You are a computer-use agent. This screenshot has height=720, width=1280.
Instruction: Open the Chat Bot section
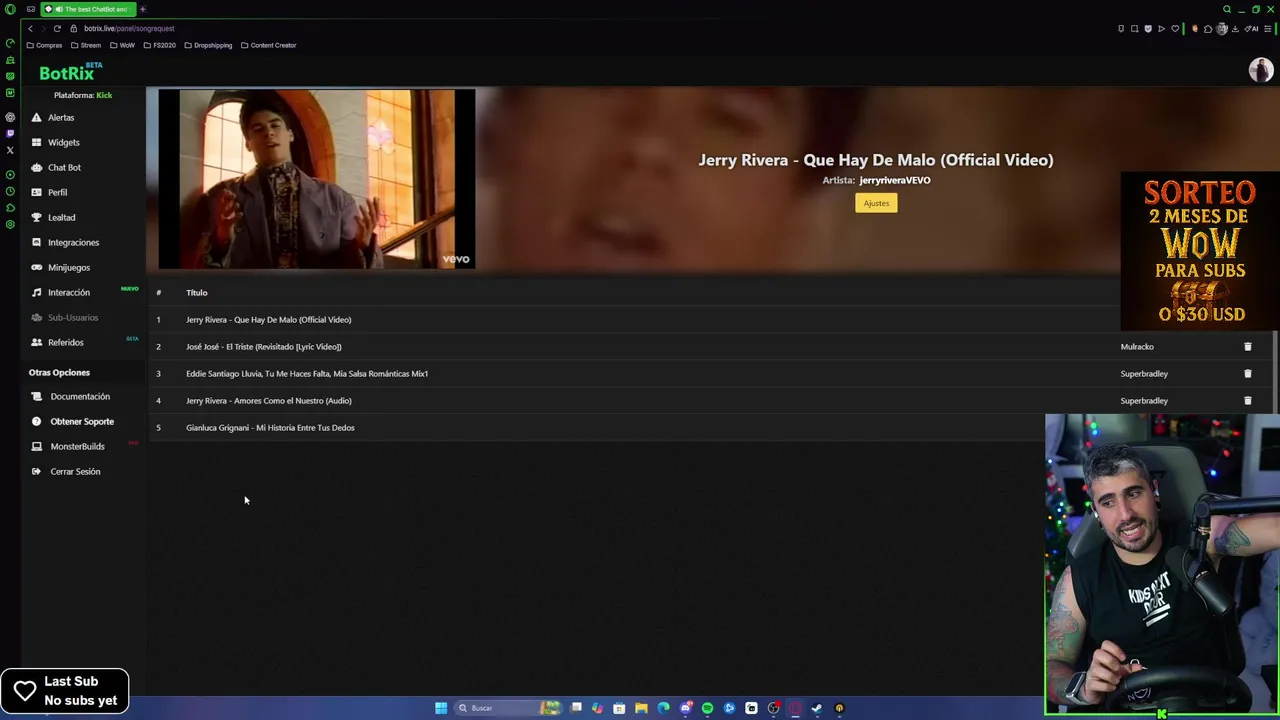(x=64, y=167)
